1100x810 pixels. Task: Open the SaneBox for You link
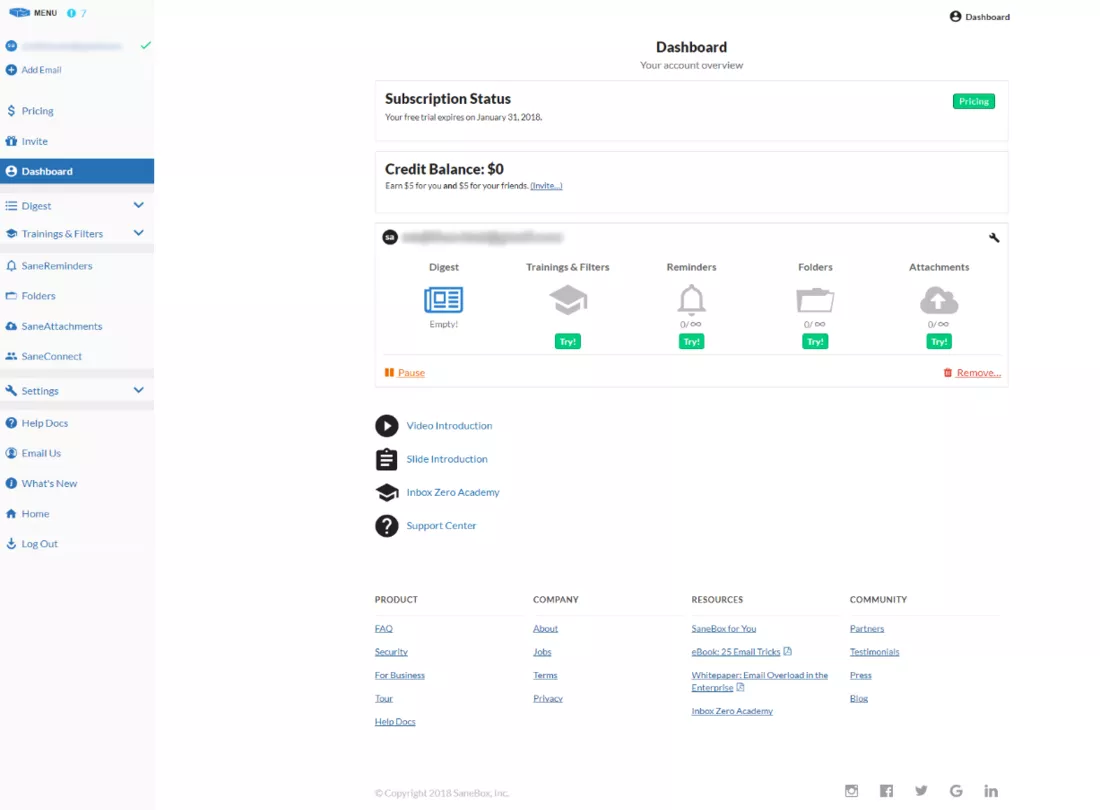(x=724, y=628)
